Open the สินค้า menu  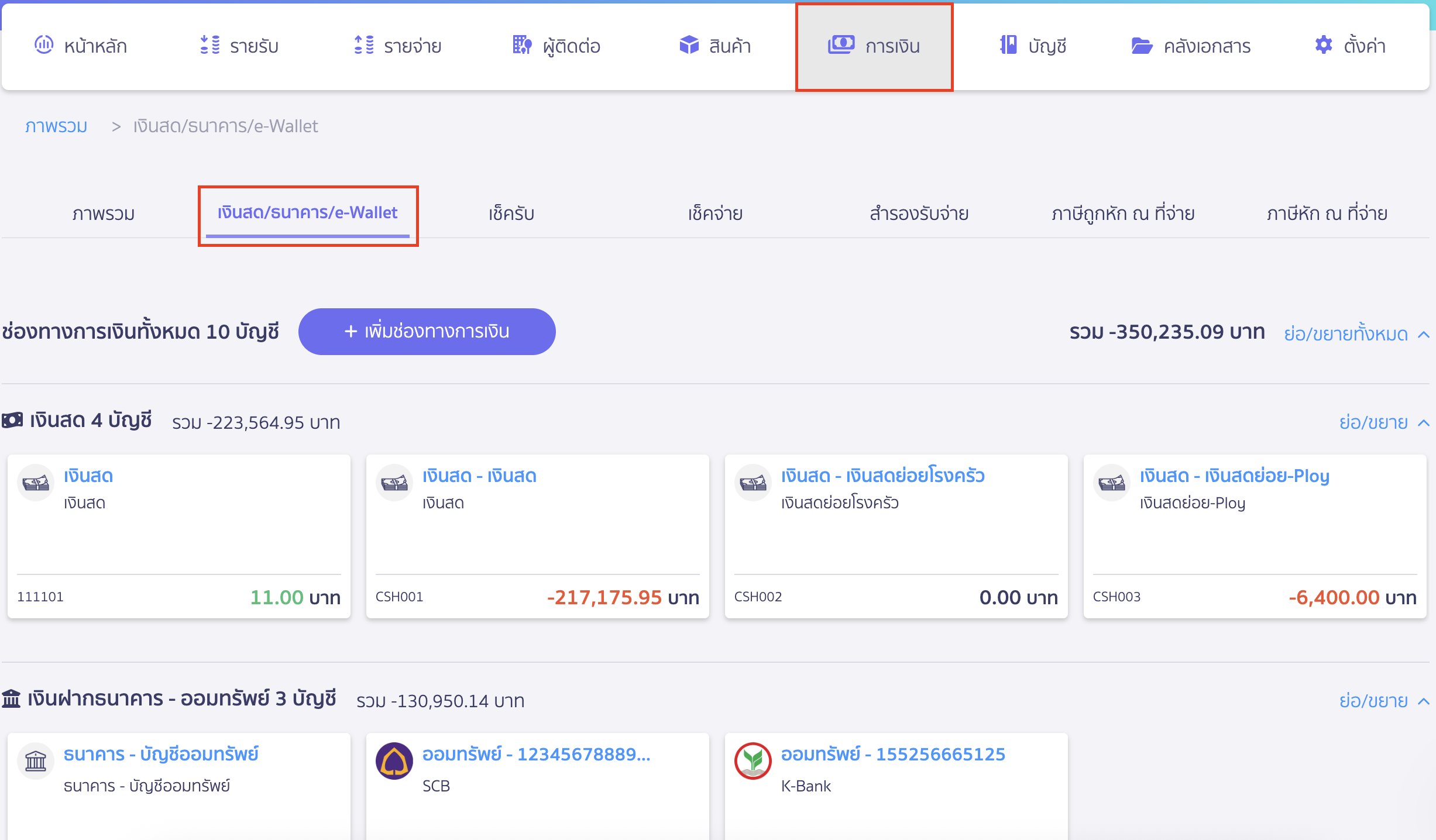(x=715, y=46)
